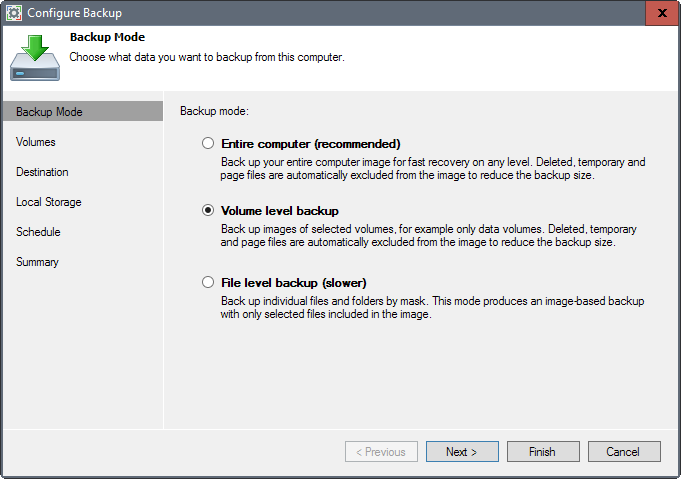Click 'Choose what data you want to backup' text
This screenshot has width=681, height=479.
(x=207, y=57)
